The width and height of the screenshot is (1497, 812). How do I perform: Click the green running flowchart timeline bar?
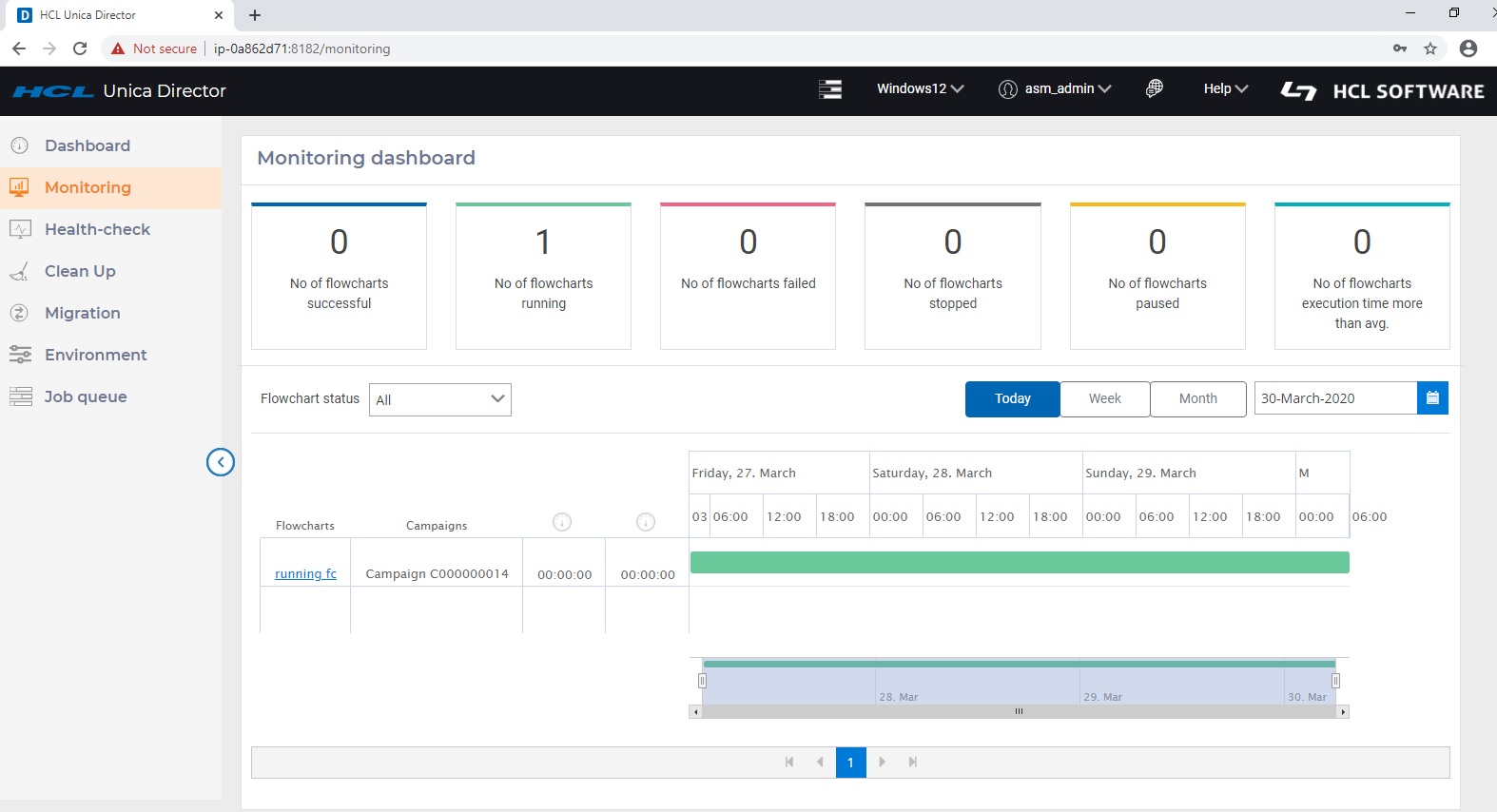click(1020, 562)
